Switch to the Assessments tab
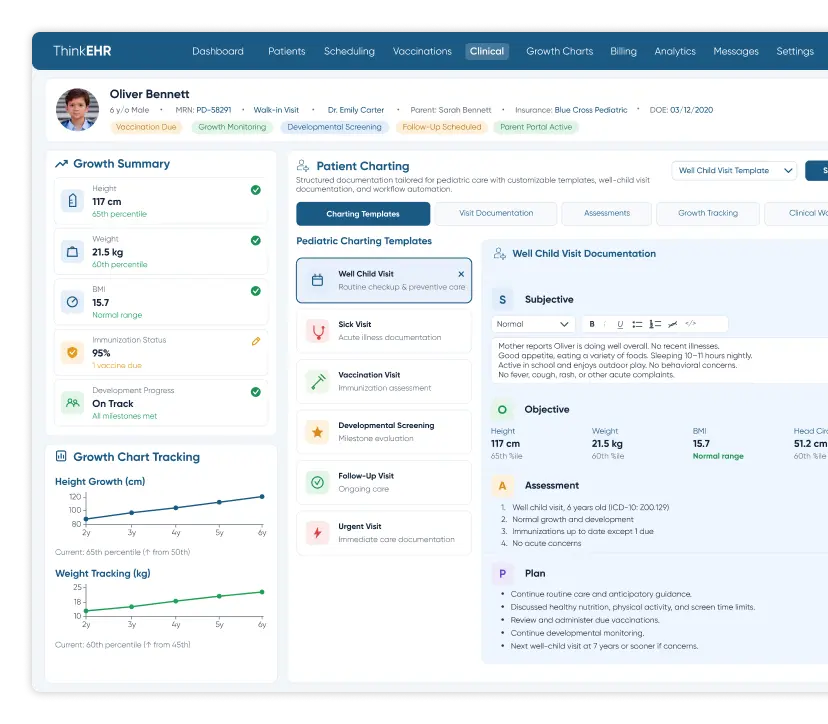Viewport: 828px width, 724px height. [x=607, y=213]
